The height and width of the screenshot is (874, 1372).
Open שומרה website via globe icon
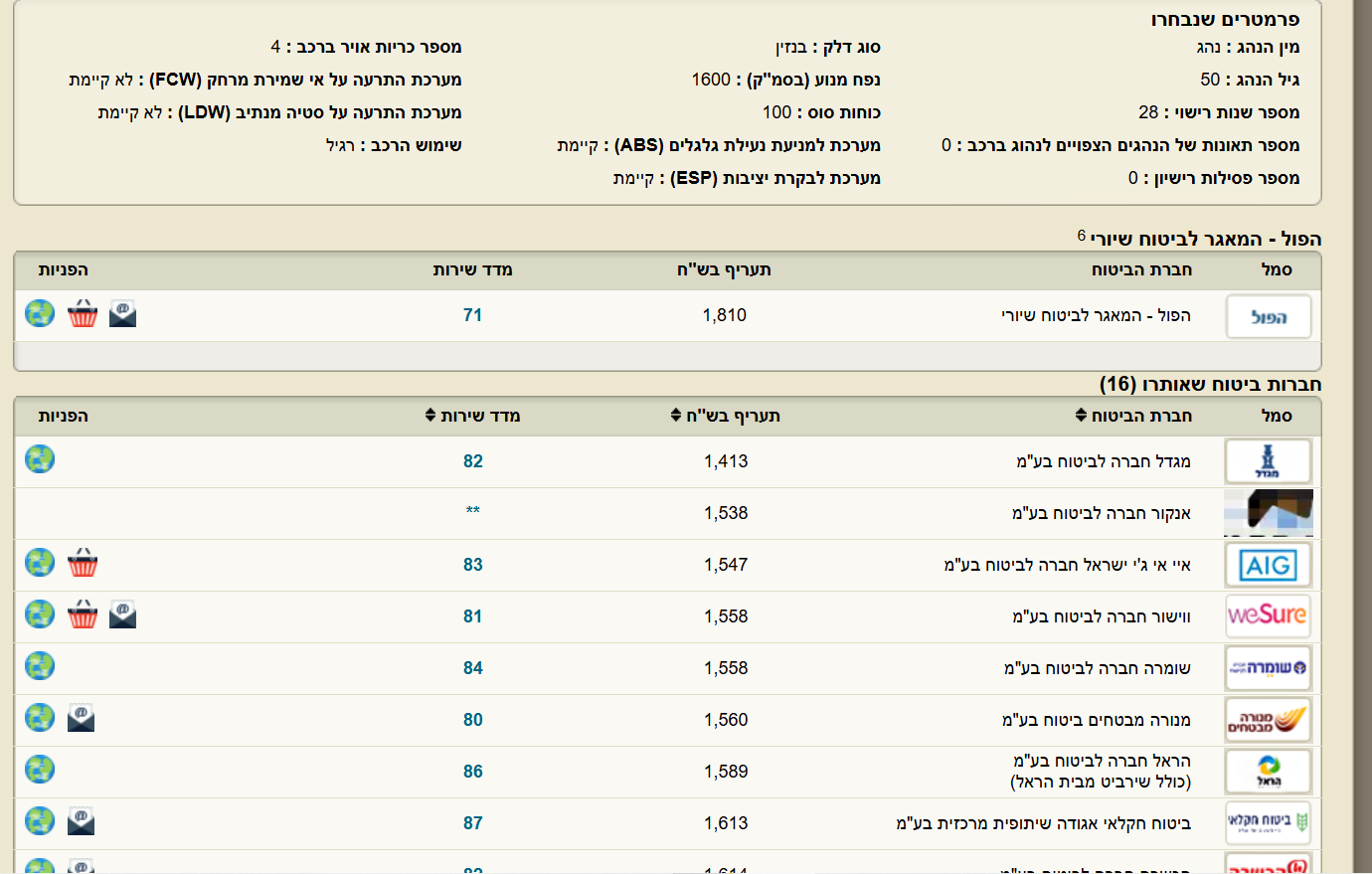[x=40, y=666]
